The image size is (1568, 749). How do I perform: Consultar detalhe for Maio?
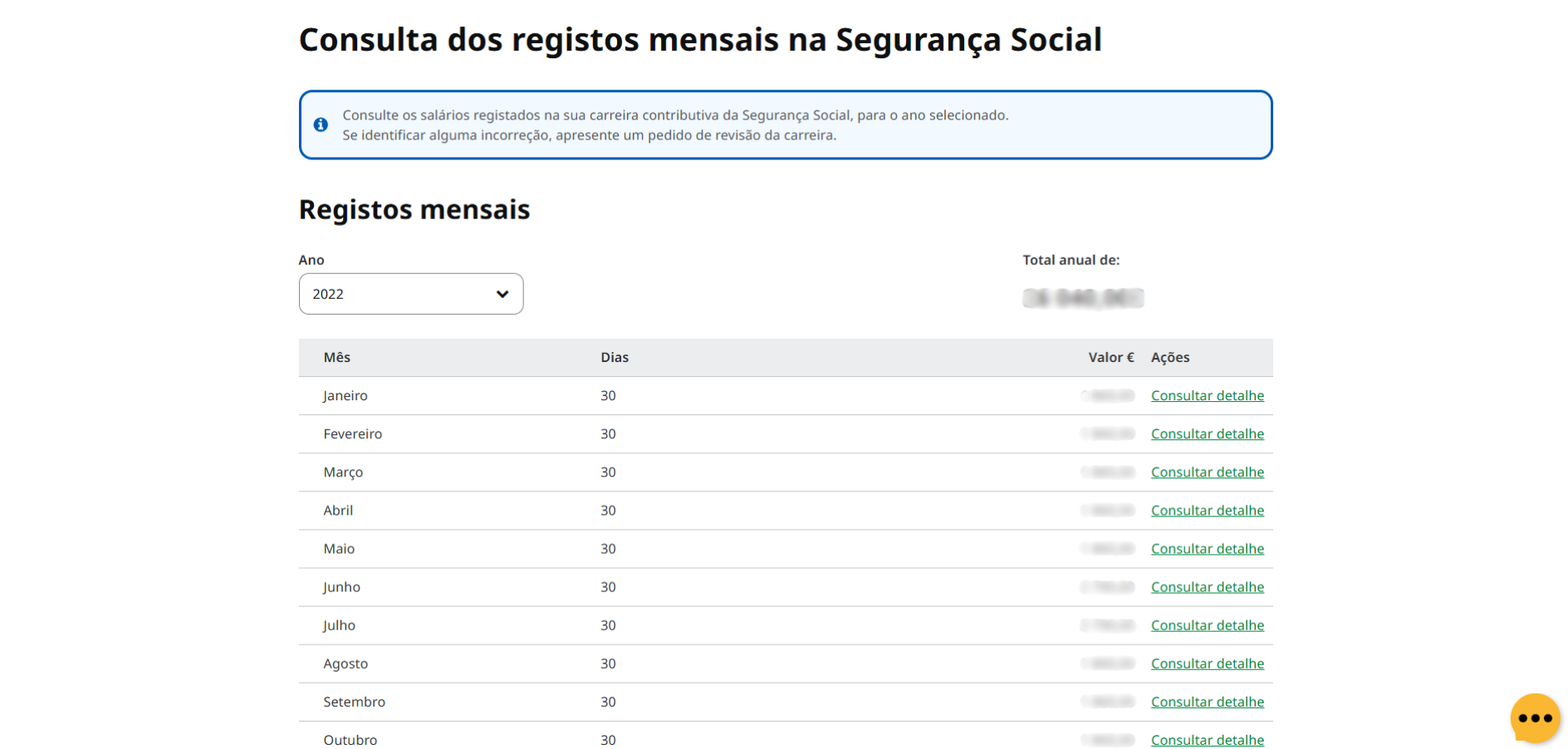point(1207,548)
